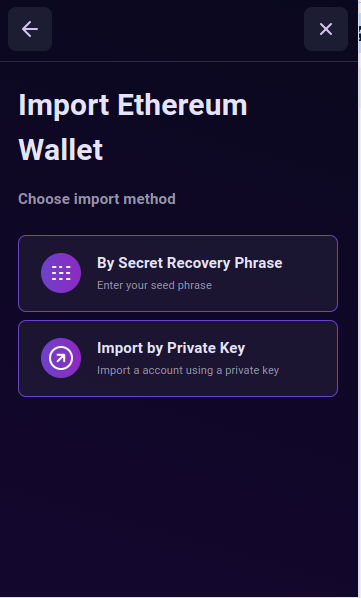Screen dimensions: 361x598
Task: Click the word "Wallet" in the heading
Action: coord(61,150)
